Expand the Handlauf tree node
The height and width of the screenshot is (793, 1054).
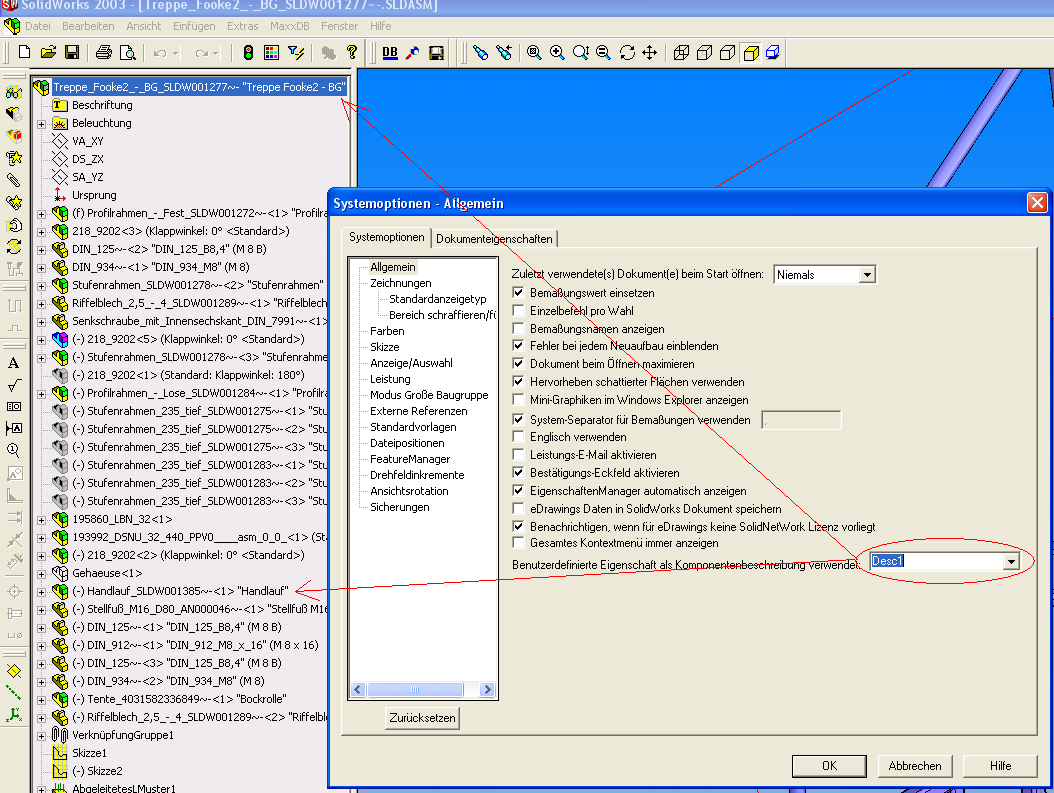point(41,591)
